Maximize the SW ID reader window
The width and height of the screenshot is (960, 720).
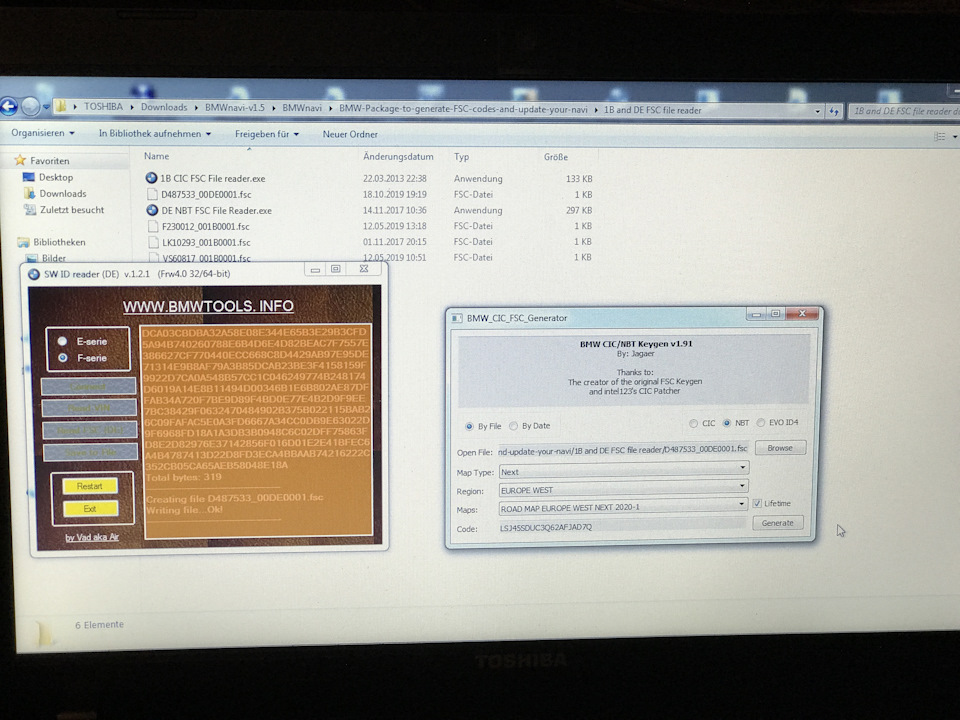click(336, 269)
